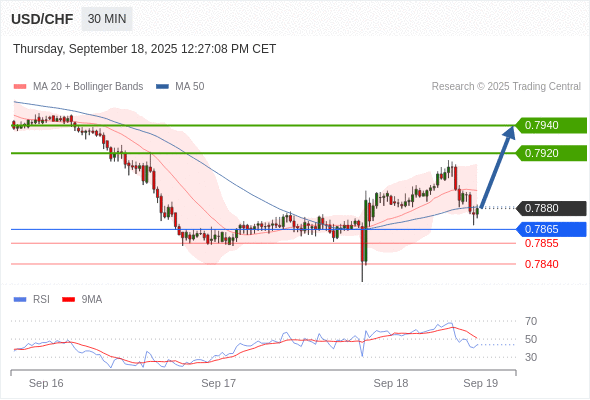Select the 0.7855 red support label
Screen dimensions: 590x400
pyautogui.click(x=541, y=243)
